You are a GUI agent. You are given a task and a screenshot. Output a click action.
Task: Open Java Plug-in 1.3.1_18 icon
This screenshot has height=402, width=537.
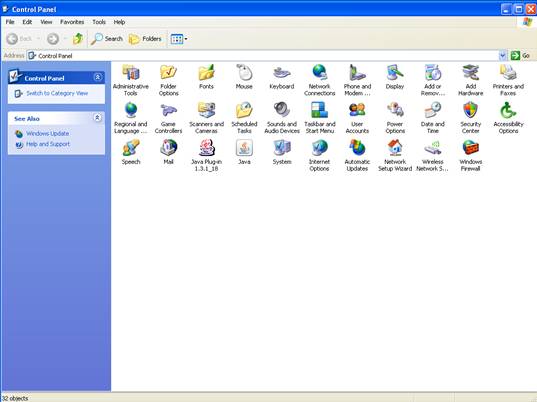tap(206, 148)
